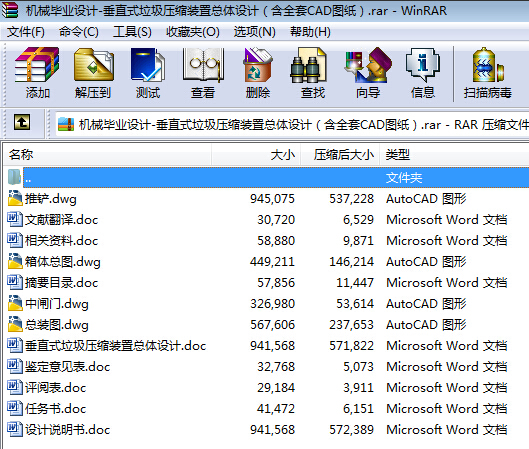This screenshot has height=449, width=529.
Task: Click the Word icon of 设计说明书.doc
Action: [x=15, y=429]
